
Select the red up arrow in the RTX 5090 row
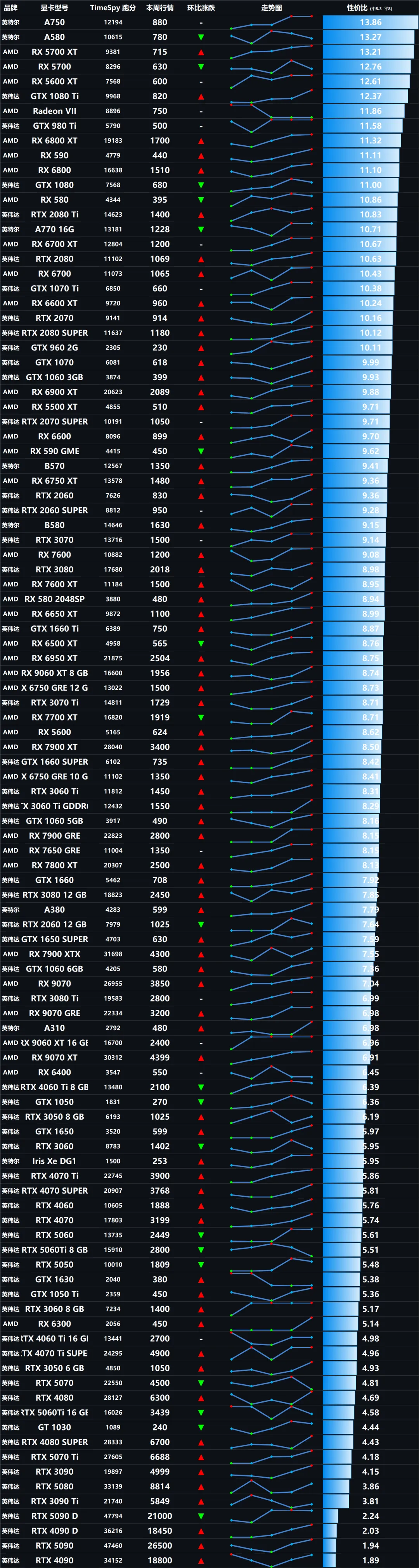click(x=201, y=1546)
